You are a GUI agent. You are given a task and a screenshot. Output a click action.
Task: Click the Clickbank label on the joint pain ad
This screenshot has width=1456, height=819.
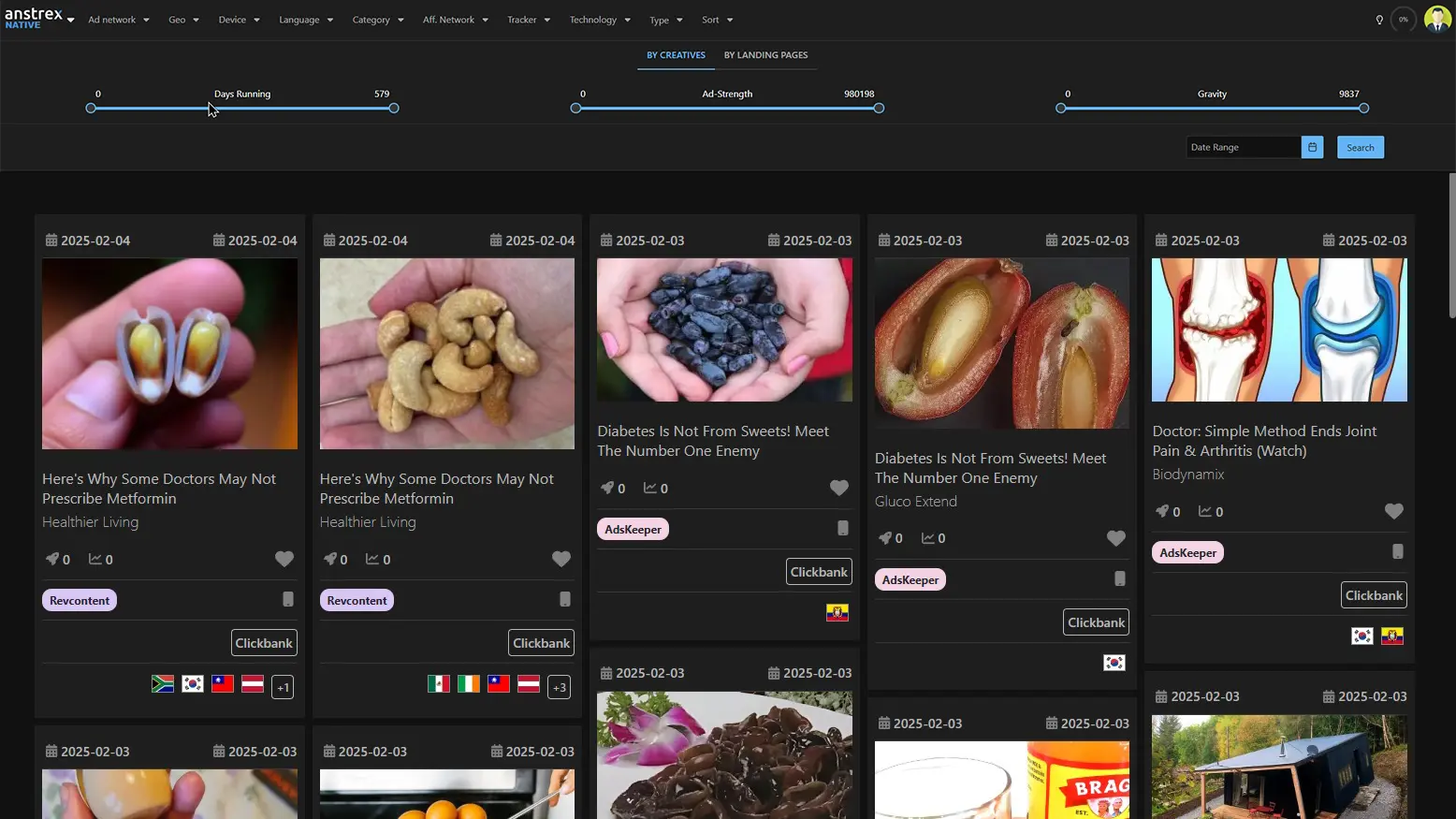click(1374, 594)
